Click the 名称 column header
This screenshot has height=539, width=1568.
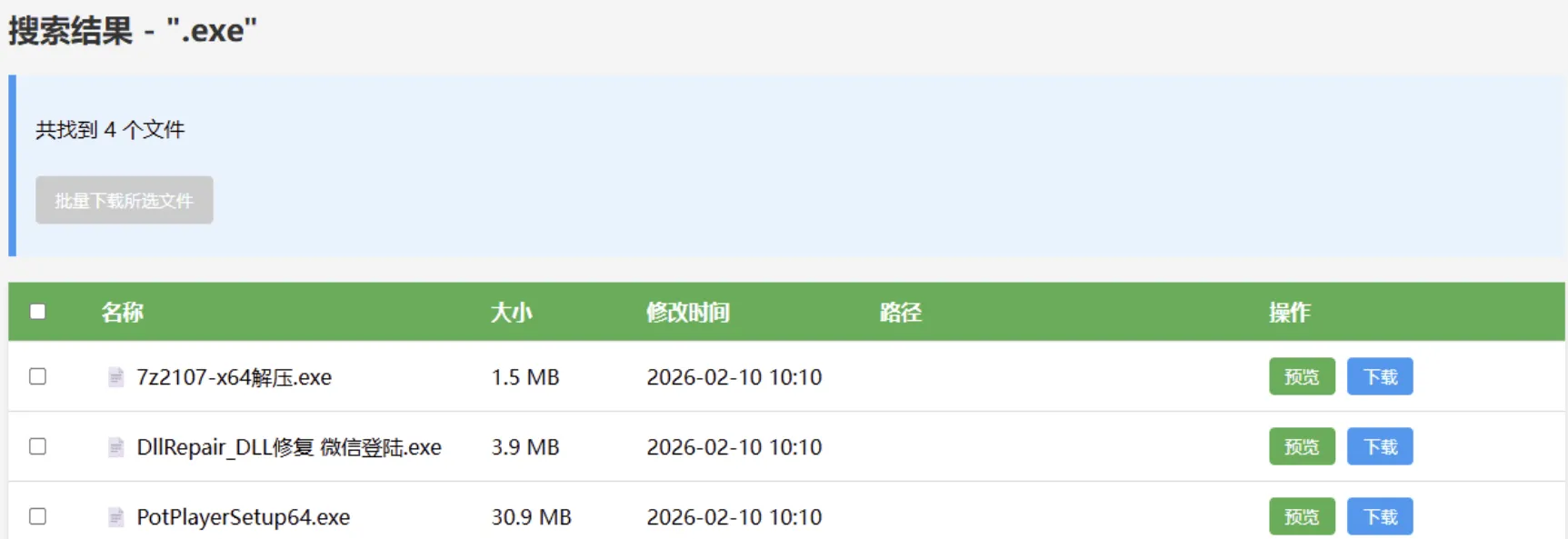tap(123, 312)
